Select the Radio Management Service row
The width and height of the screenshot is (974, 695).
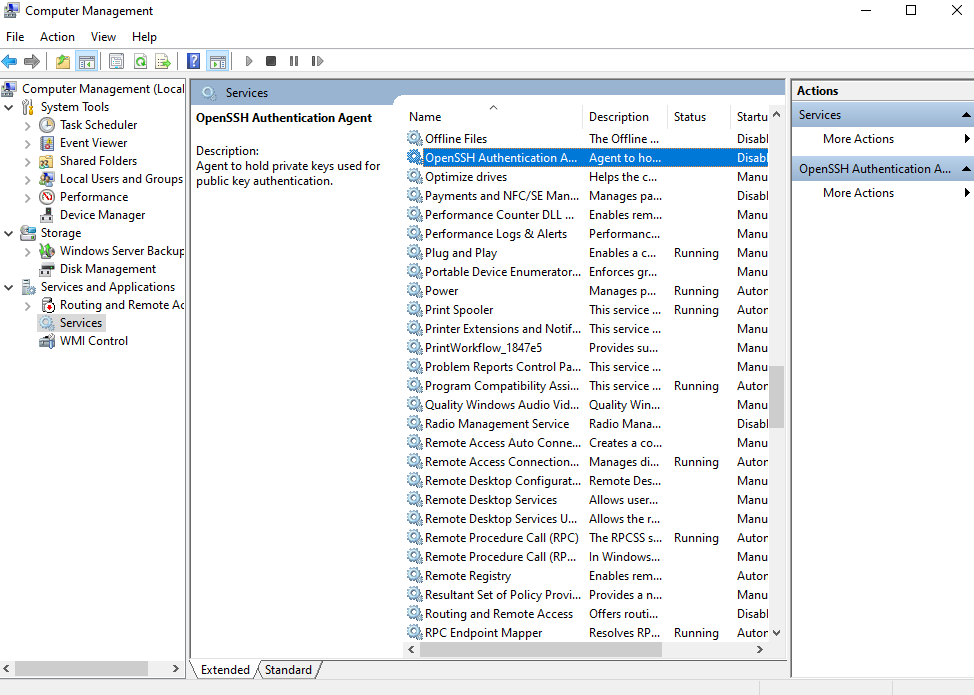(587, 424)
